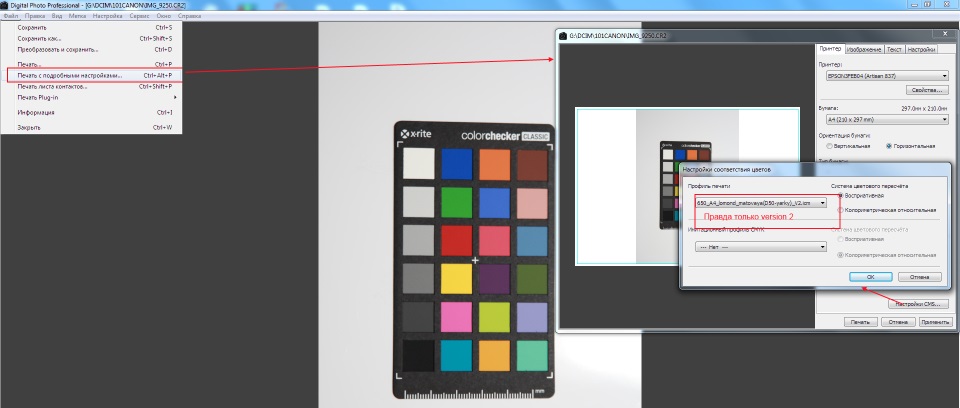Viewport: 960px width, 408px height.
Task: Switch to the Текст tab
Action: 894,49
